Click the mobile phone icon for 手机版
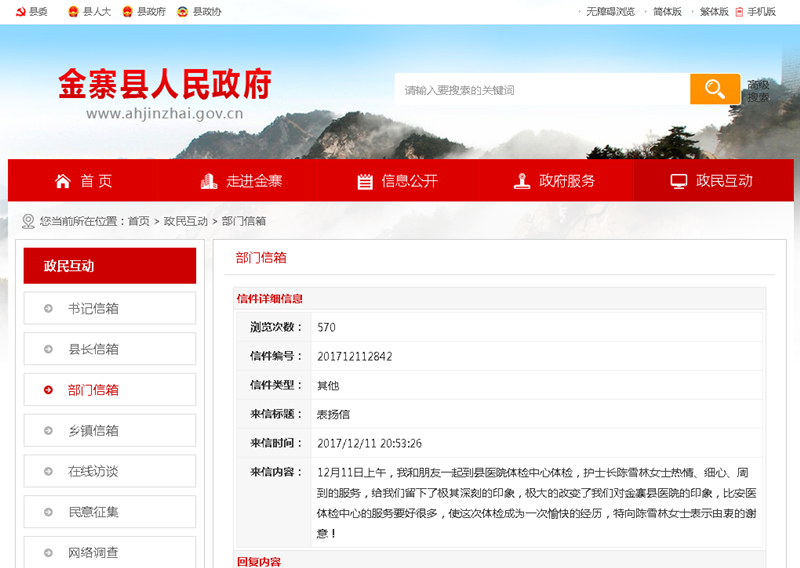 click(x=739, y=12)
